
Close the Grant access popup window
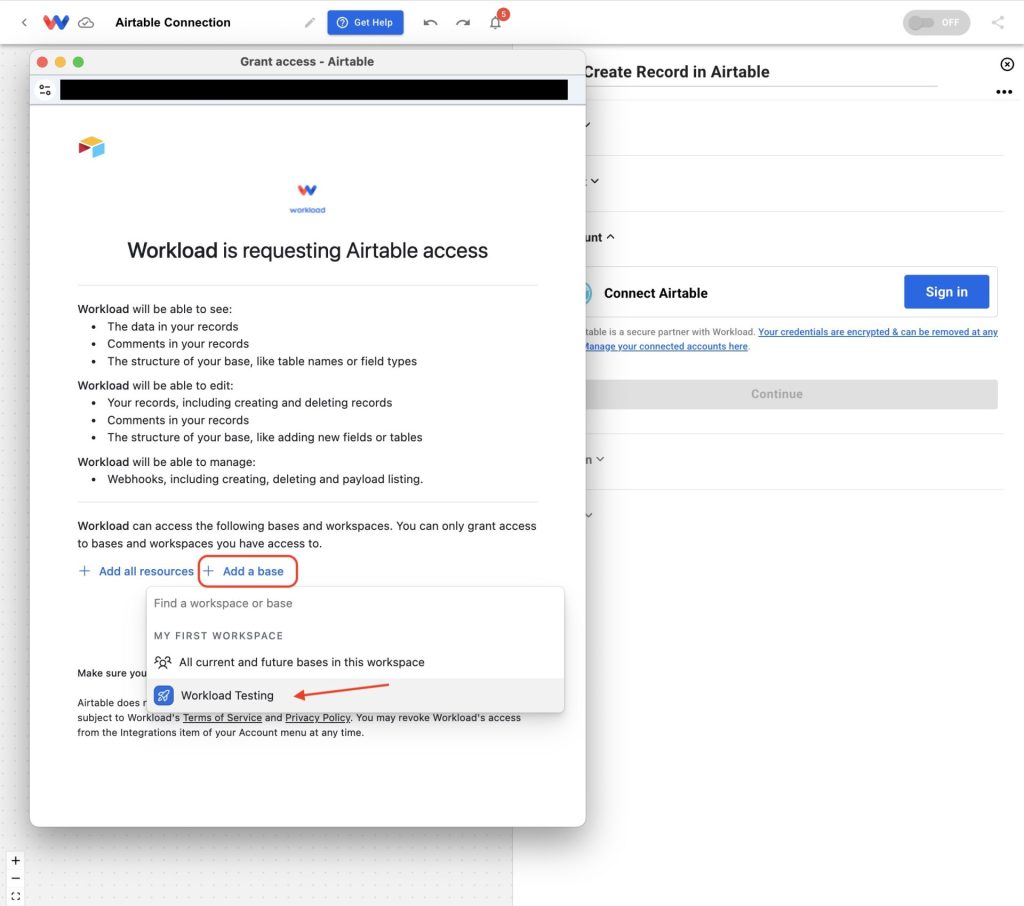pos(42,62)
